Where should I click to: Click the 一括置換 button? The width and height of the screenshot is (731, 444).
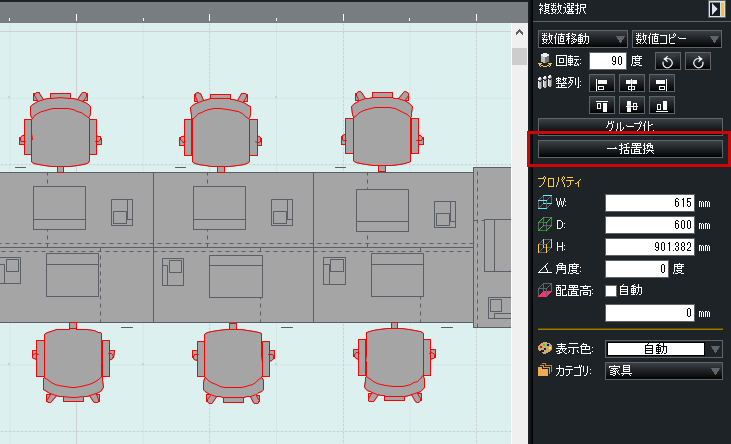(630, 149)
